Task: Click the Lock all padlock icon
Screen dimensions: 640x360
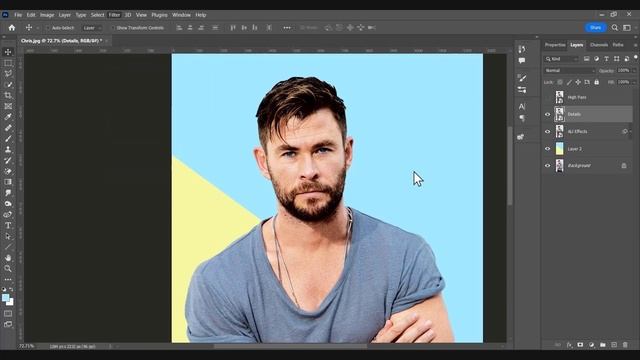Action: pyautogui.click(x=596, y=82)
